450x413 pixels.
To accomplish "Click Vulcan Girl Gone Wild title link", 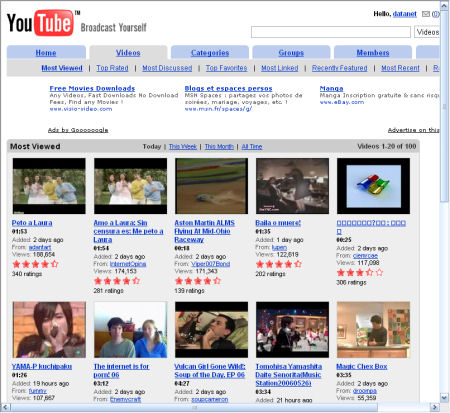I will pyautogui.click(x=210, y=371).
